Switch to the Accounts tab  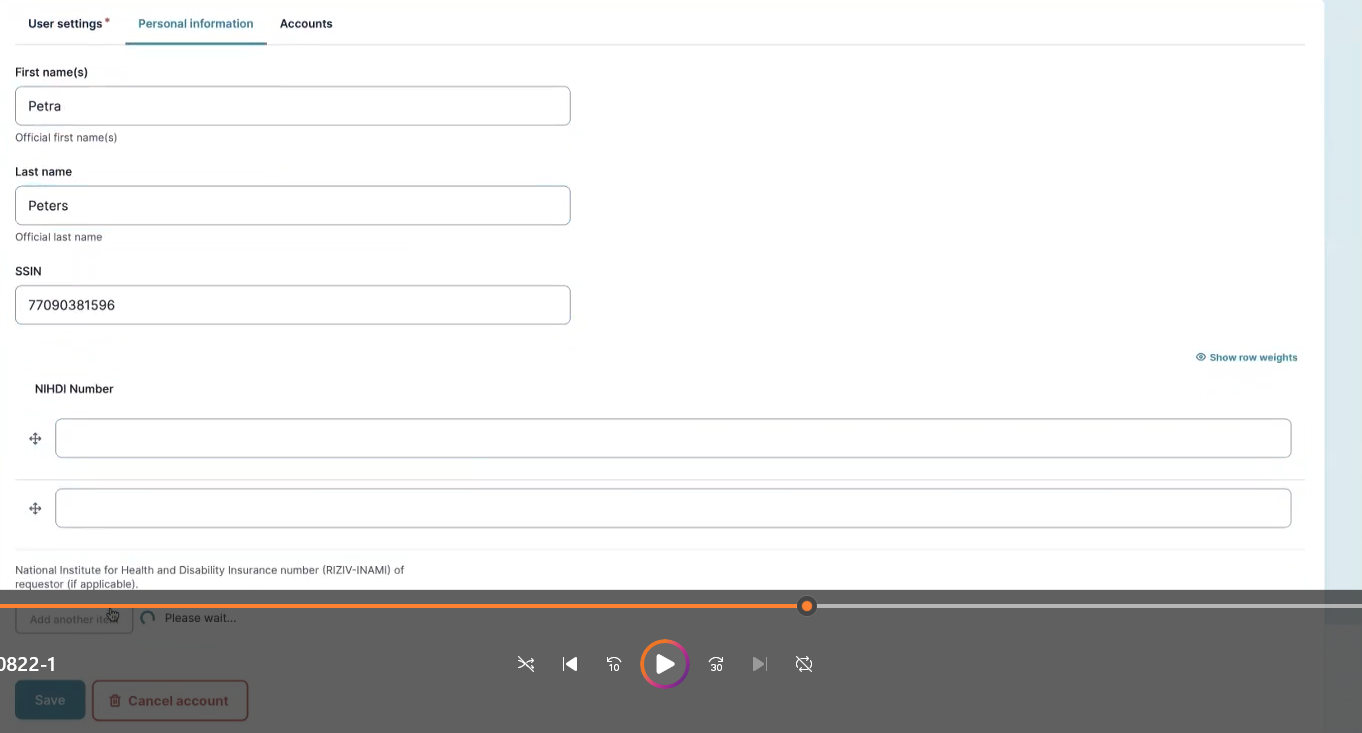306,23
